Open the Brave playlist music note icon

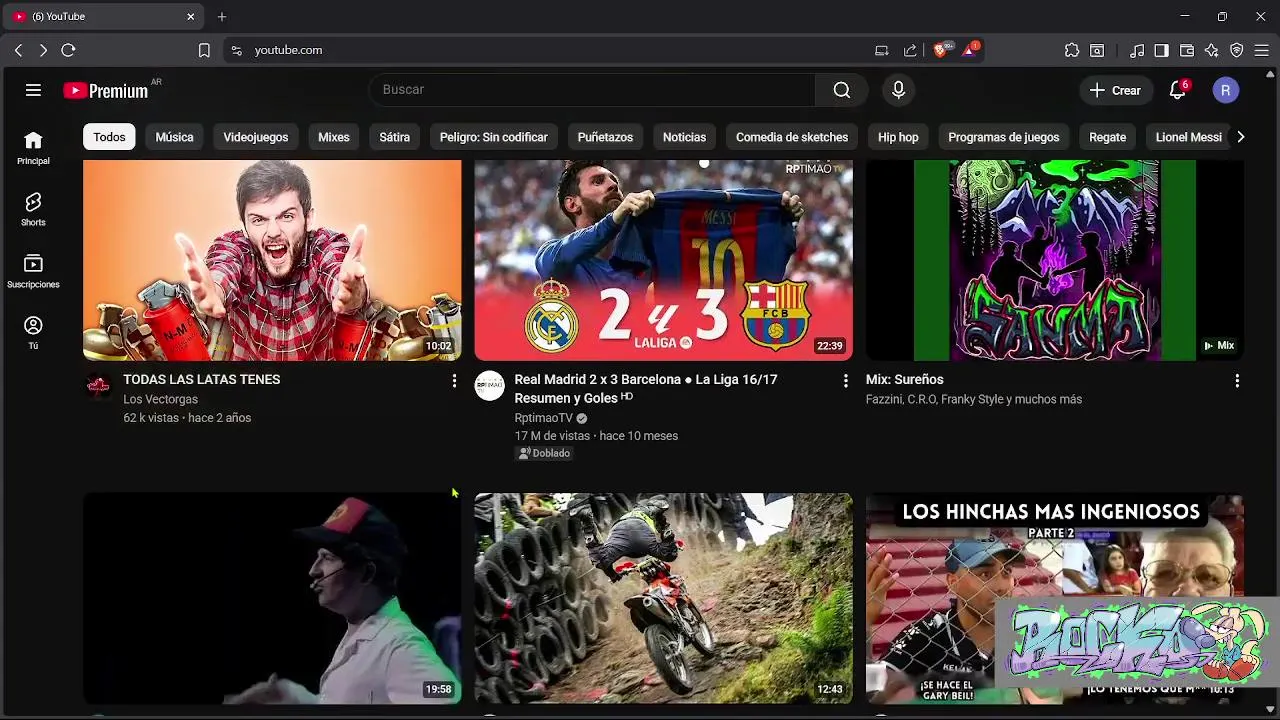[x=1137, y=50]
